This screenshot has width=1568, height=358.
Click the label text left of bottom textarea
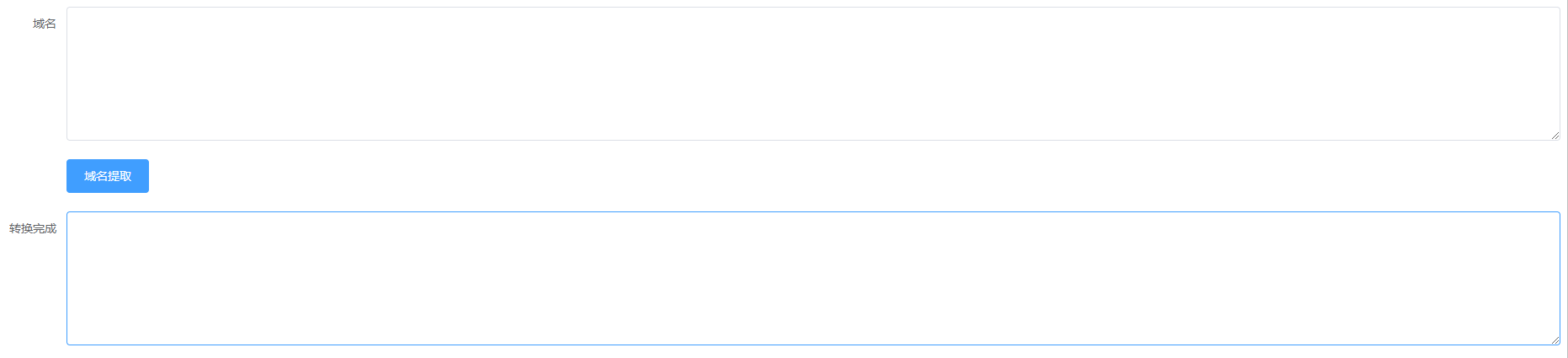click(x=33, y=228)
